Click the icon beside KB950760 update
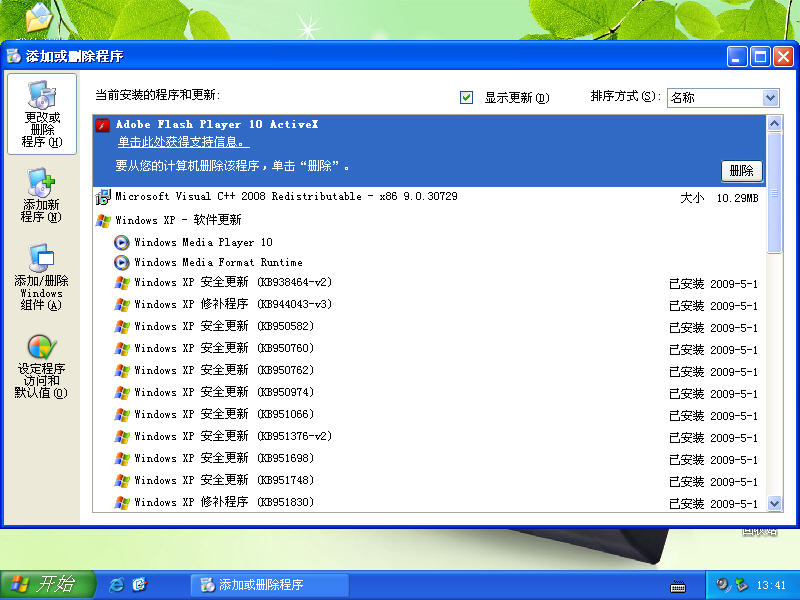 (122, 348)
